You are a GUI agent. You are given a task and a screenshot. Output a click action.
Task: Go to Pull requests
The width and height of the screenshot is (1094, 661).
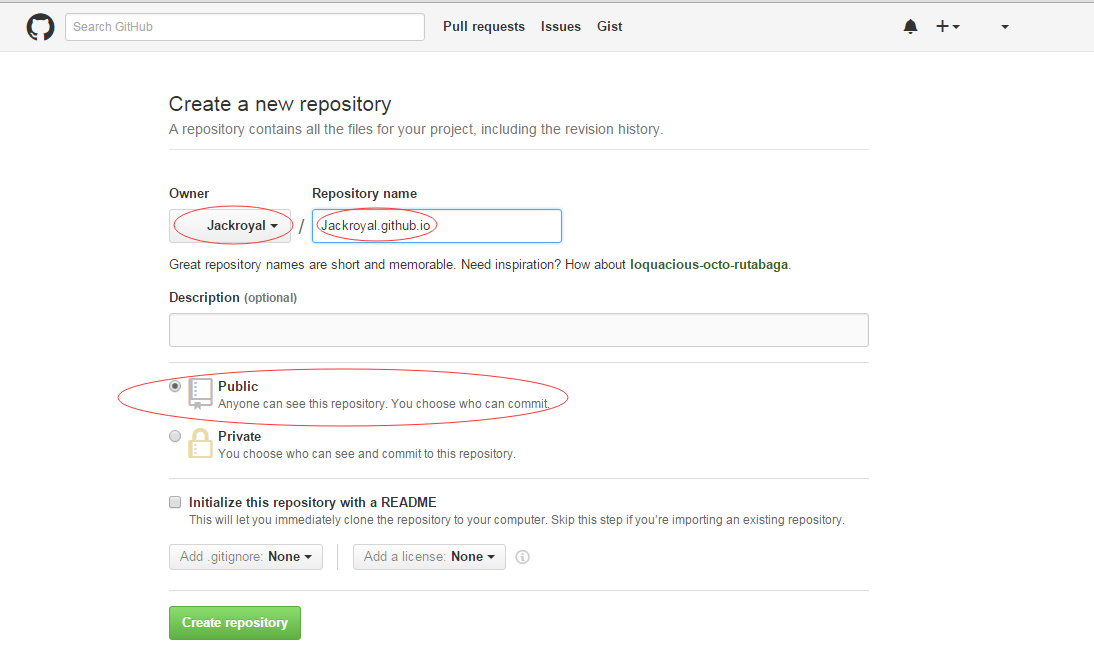484,27
